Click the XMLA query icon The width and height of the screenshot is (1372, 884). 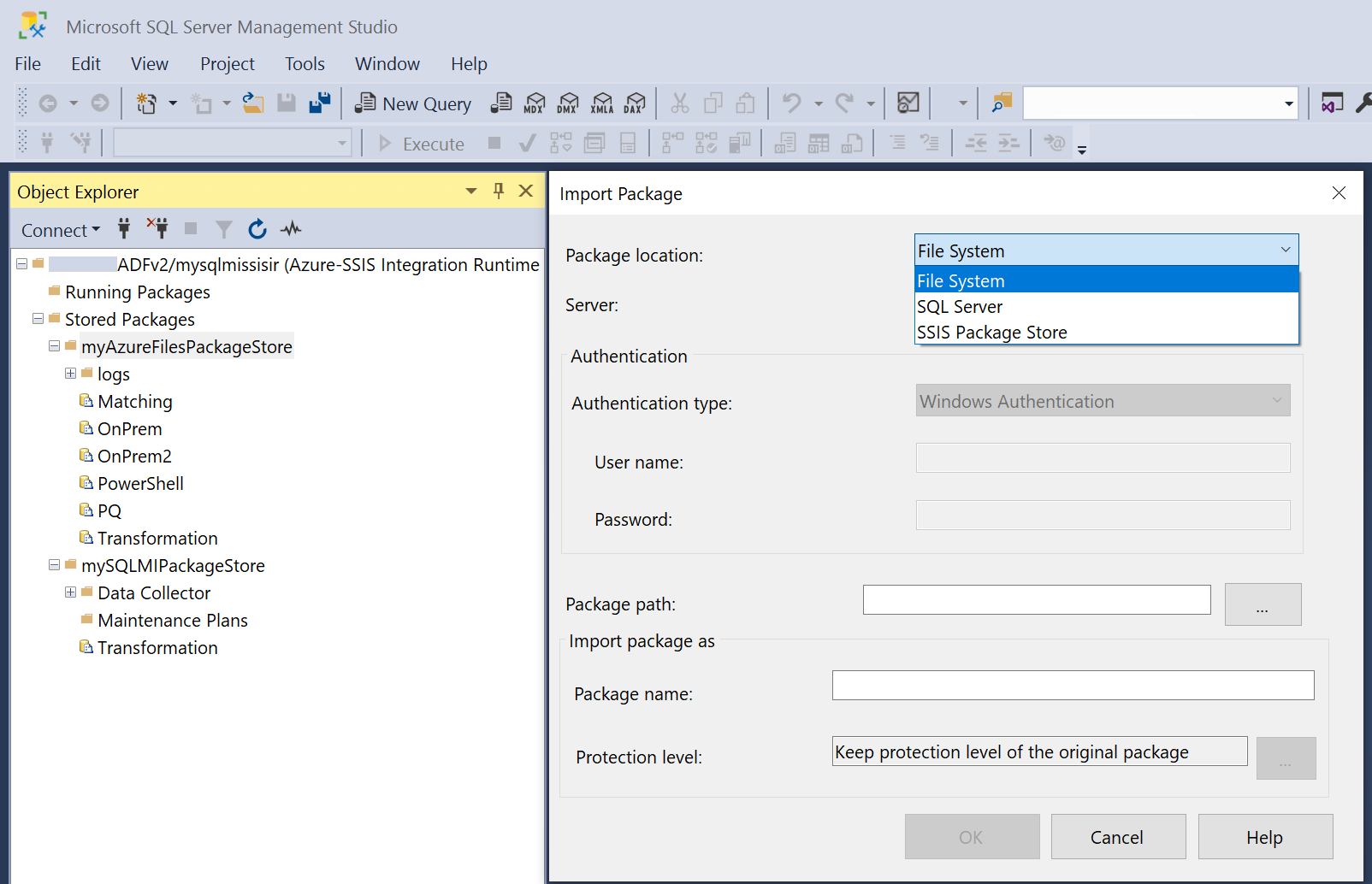[x=602, y=103]
